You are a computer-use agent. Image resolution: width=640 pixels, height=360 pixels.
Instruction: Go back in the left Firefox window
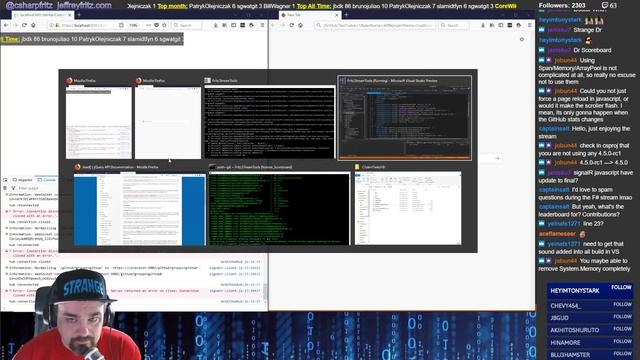[x=6, y=25]
